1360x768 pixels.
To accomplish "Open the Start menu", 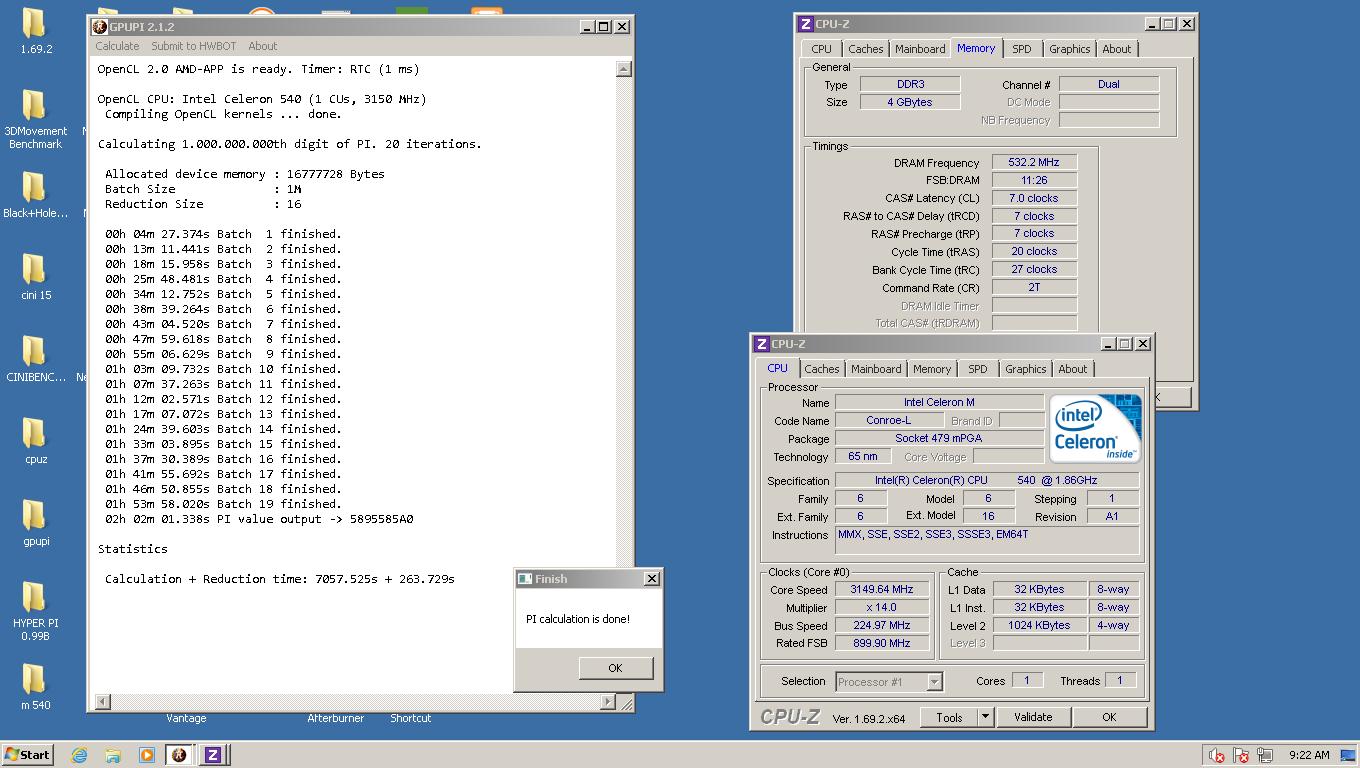I will (28, 755).
